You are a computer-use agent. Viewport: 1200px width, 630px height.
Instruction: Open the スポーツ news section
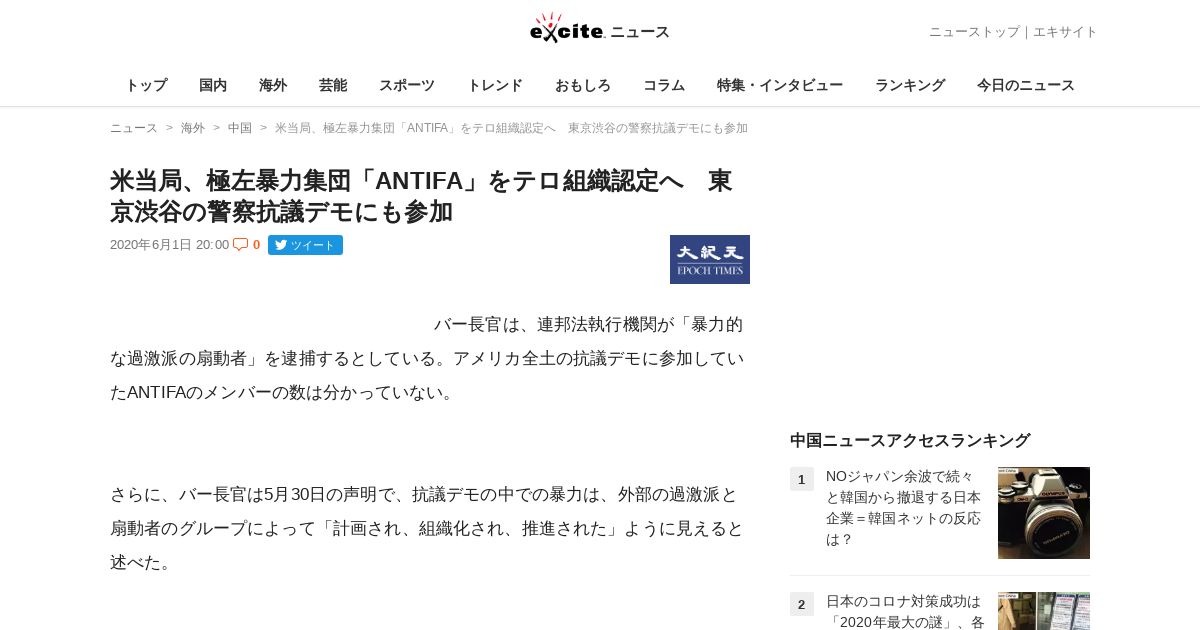pos(407,85)
